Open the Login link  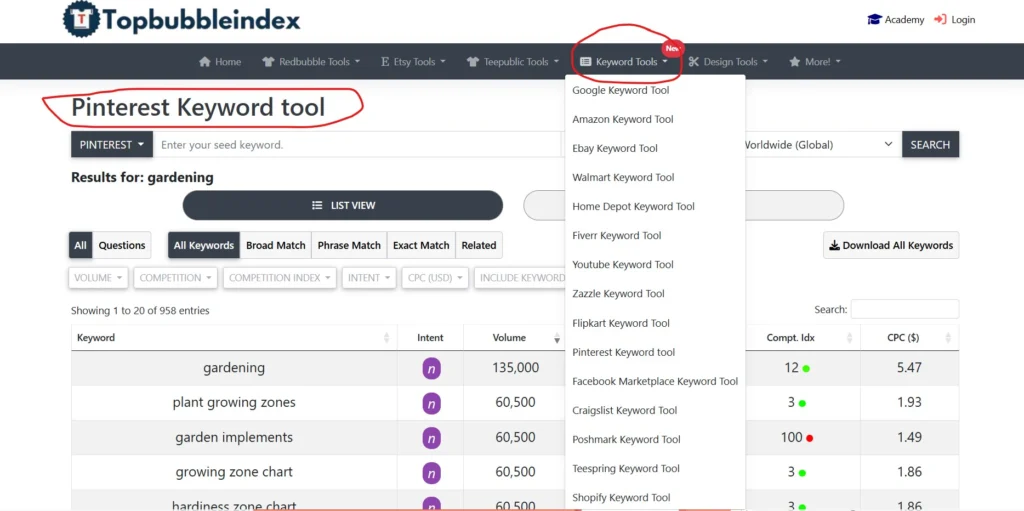click(x=955, y=20)
